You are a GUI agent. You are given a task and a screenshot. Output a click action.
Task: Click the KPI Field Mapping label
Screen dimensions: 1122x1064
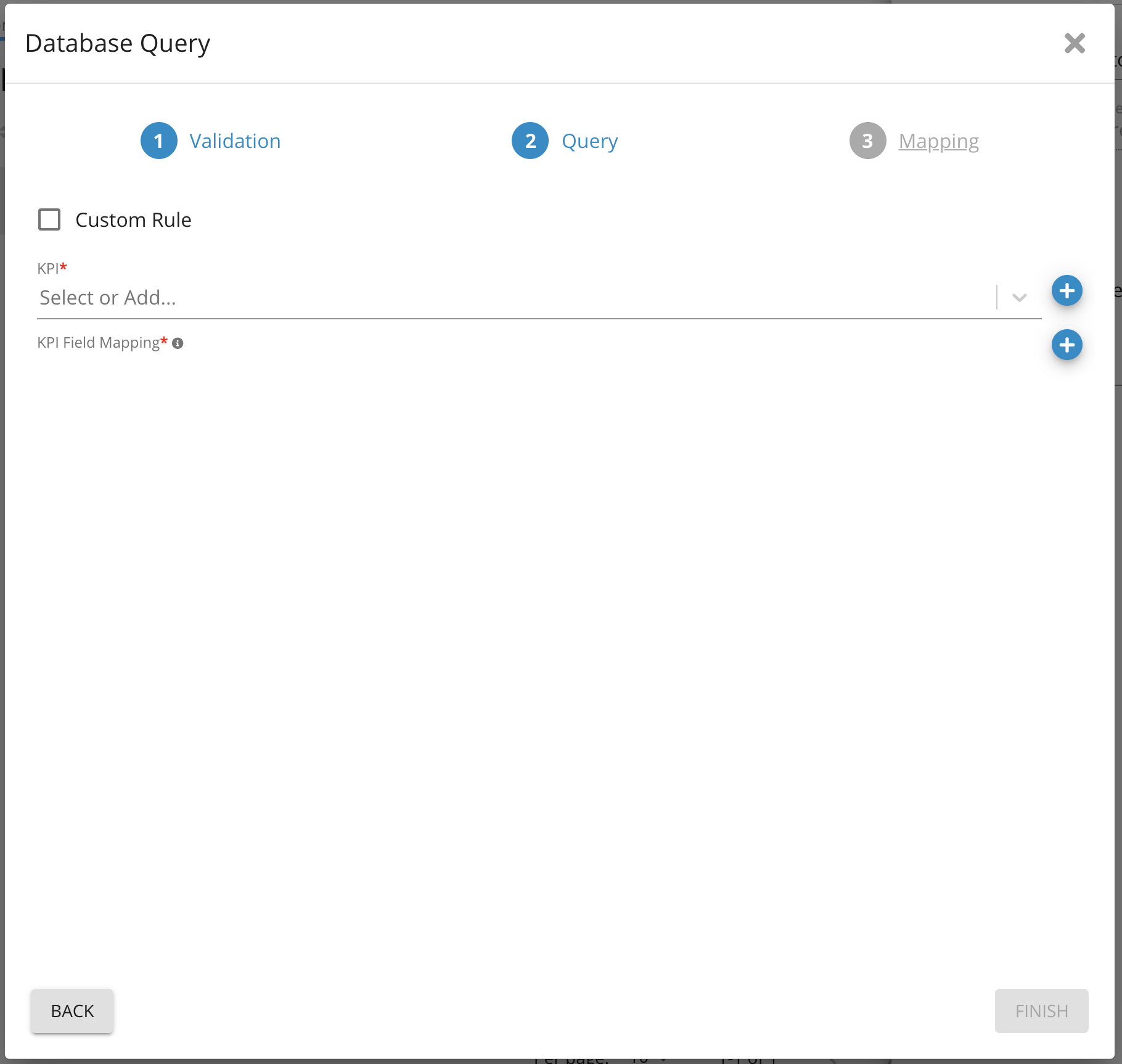coord(99,343)
